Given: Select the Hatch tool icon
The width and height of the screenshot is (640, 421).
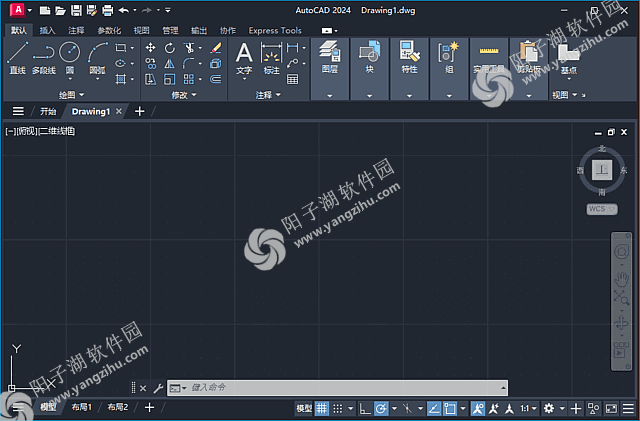Looking at the screenshot, I should click(x=121, y=79).
